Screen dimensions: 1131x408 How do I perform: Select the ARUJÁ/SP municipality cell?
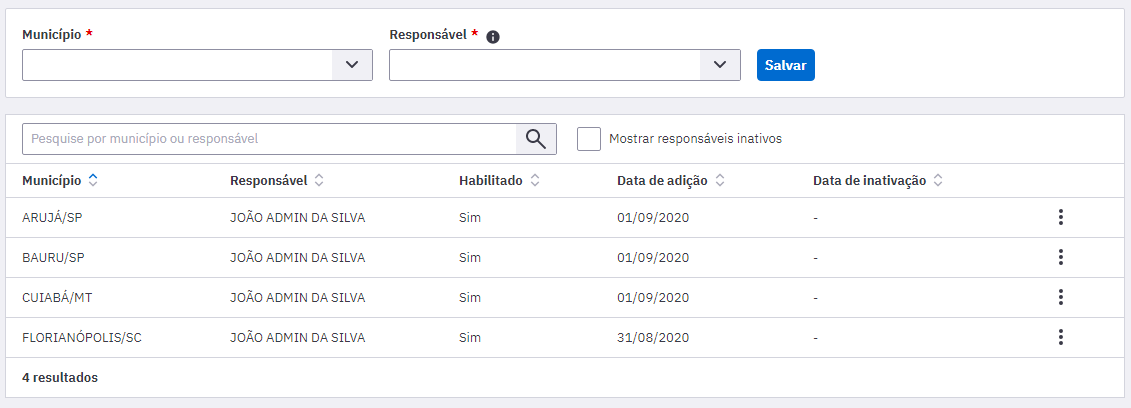point(52,218)
